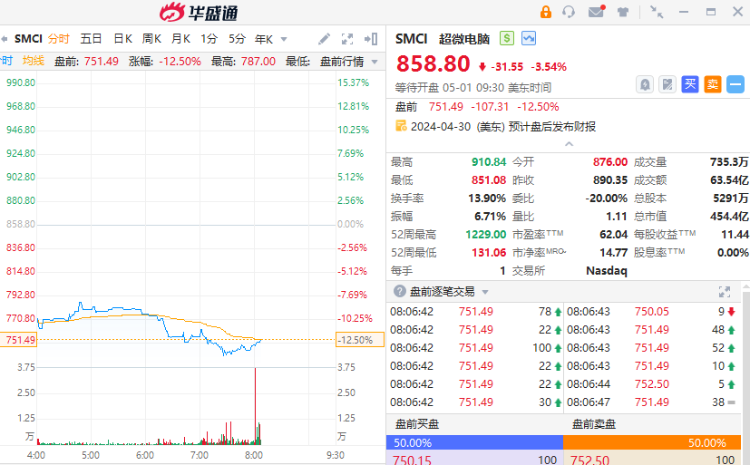Click the 751.49 price marker on chart axis
Viewport: 750px width, 465px height.
pyautogui.click(x=19, y=340)
